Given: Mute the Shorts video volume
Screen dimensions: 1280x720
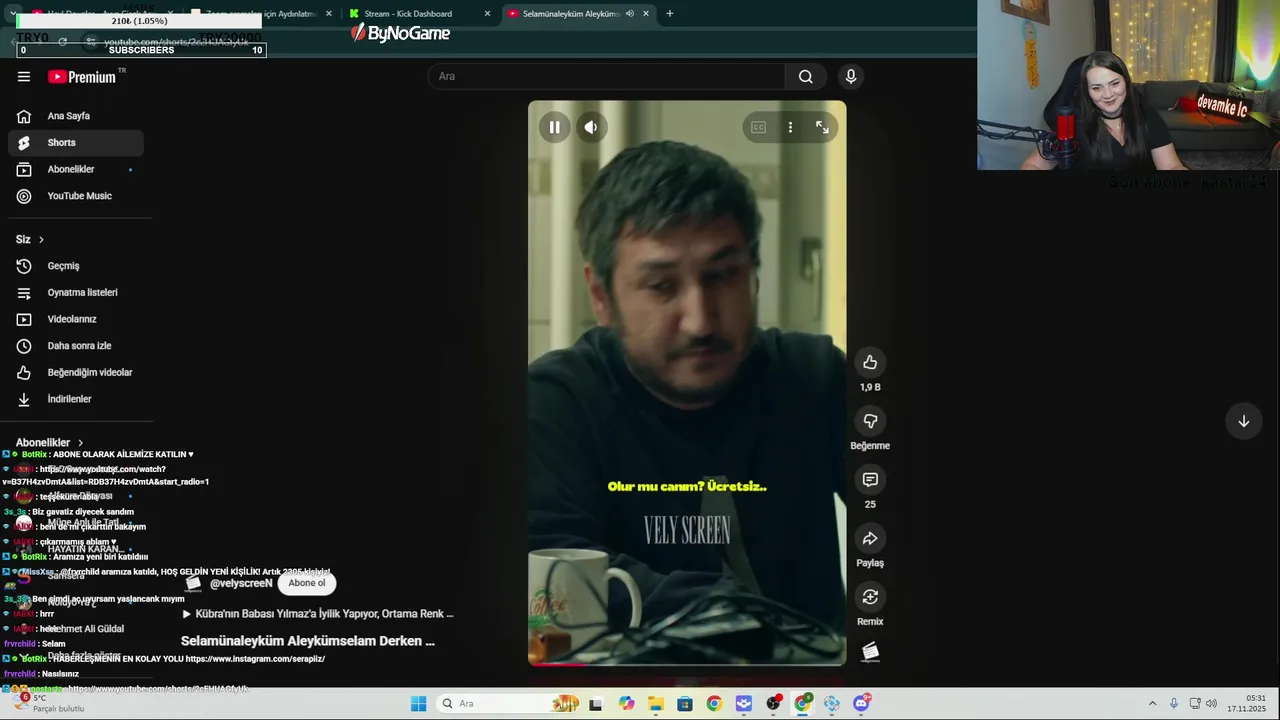Looking at the screenshot, I should pos(591,127).
